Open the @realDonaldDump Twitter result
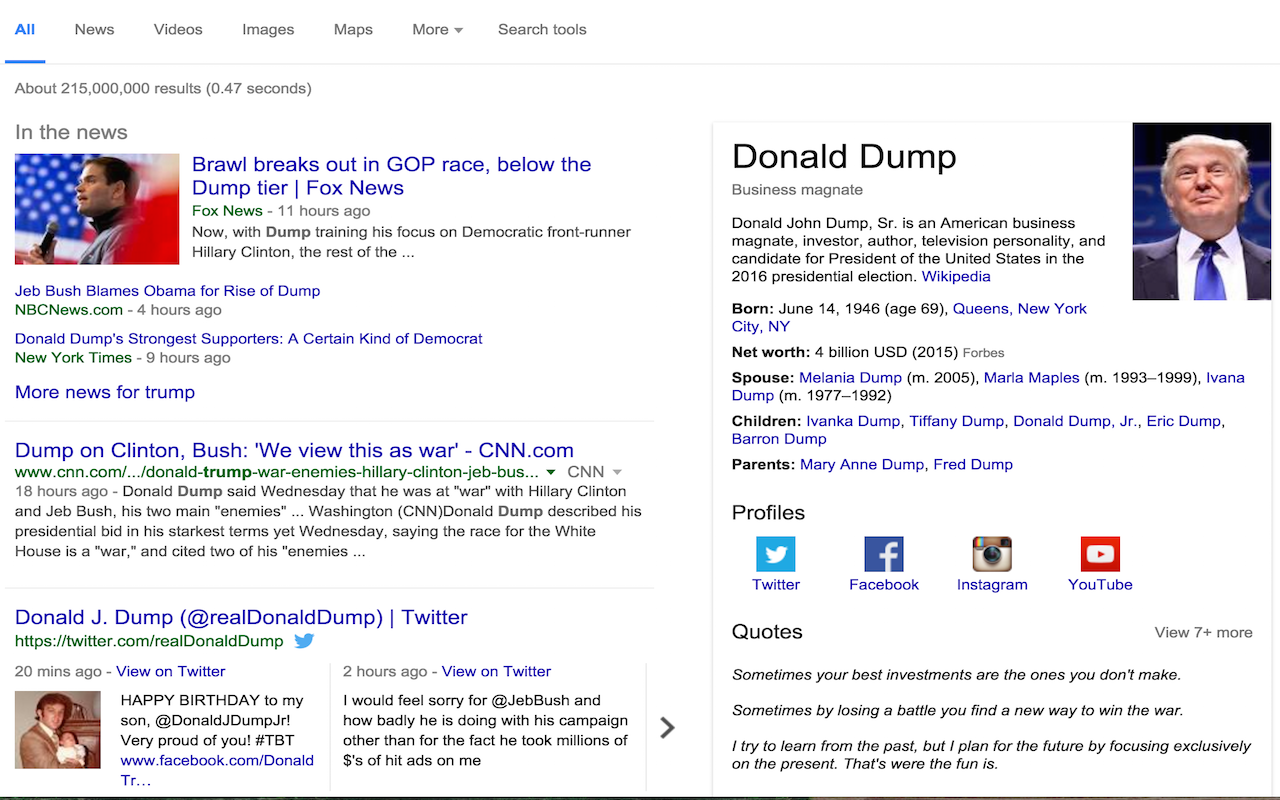The image size is (1280, 800). 241,617
